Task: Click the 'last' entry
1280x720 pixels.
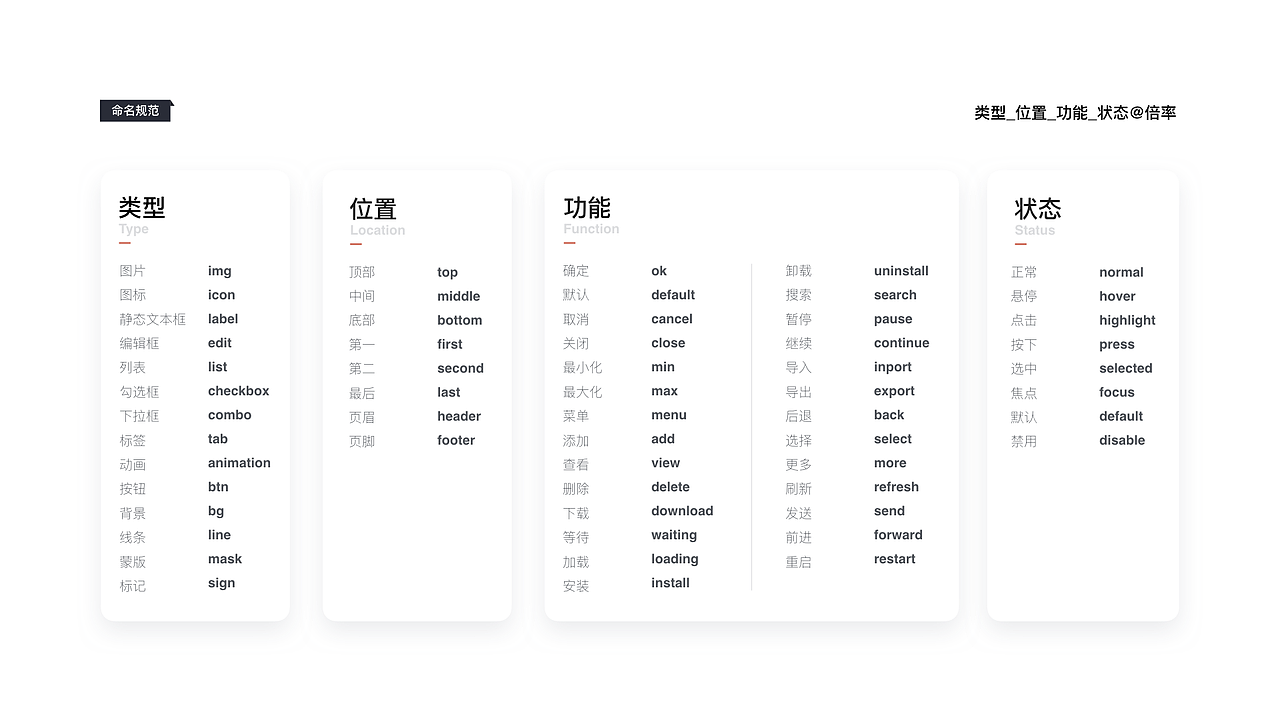Action: [449, 392]
